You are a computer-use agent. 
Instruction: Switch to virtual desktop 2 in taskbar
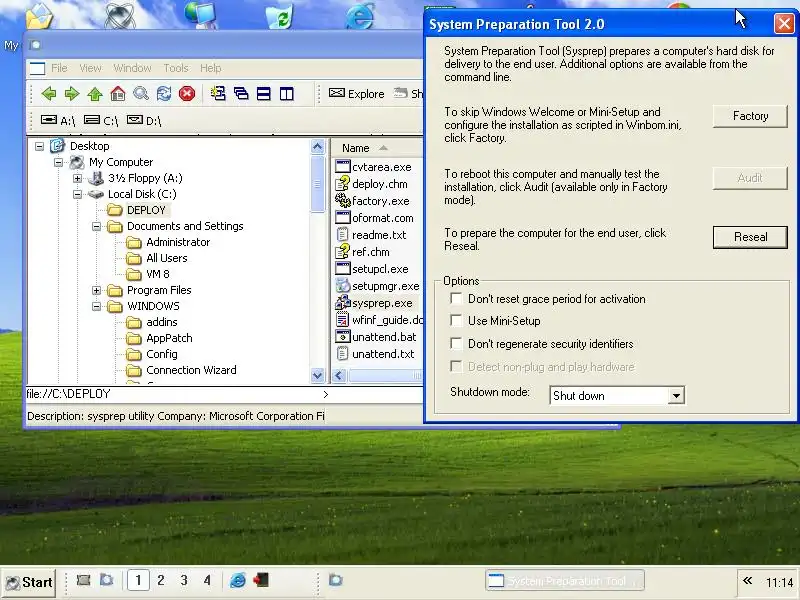pyautogui.click(x=161, y=580)
